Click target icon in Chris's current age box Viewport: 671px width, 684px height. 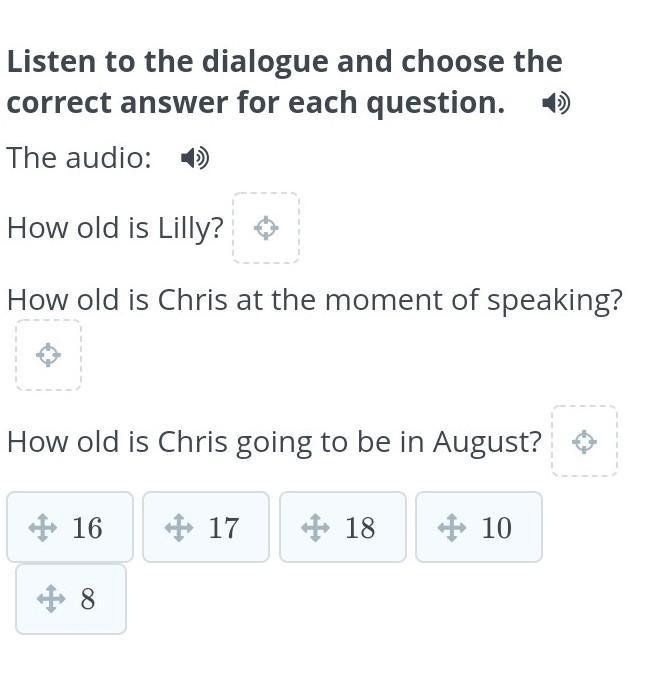click(48, 355)
